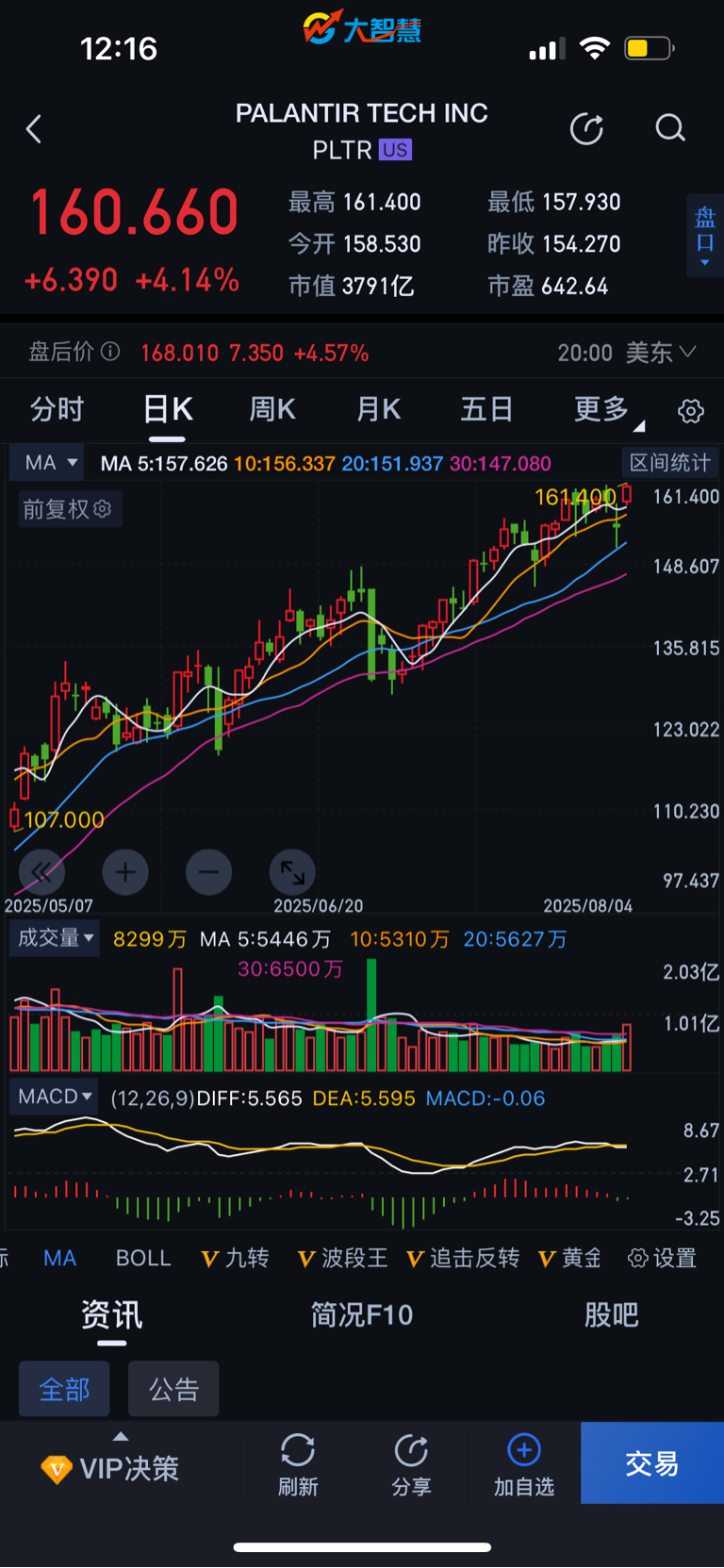This screenshot has height=1568, width=724.
Task: Tap the tallest green volume bar
Action: tap(371, 1015)
